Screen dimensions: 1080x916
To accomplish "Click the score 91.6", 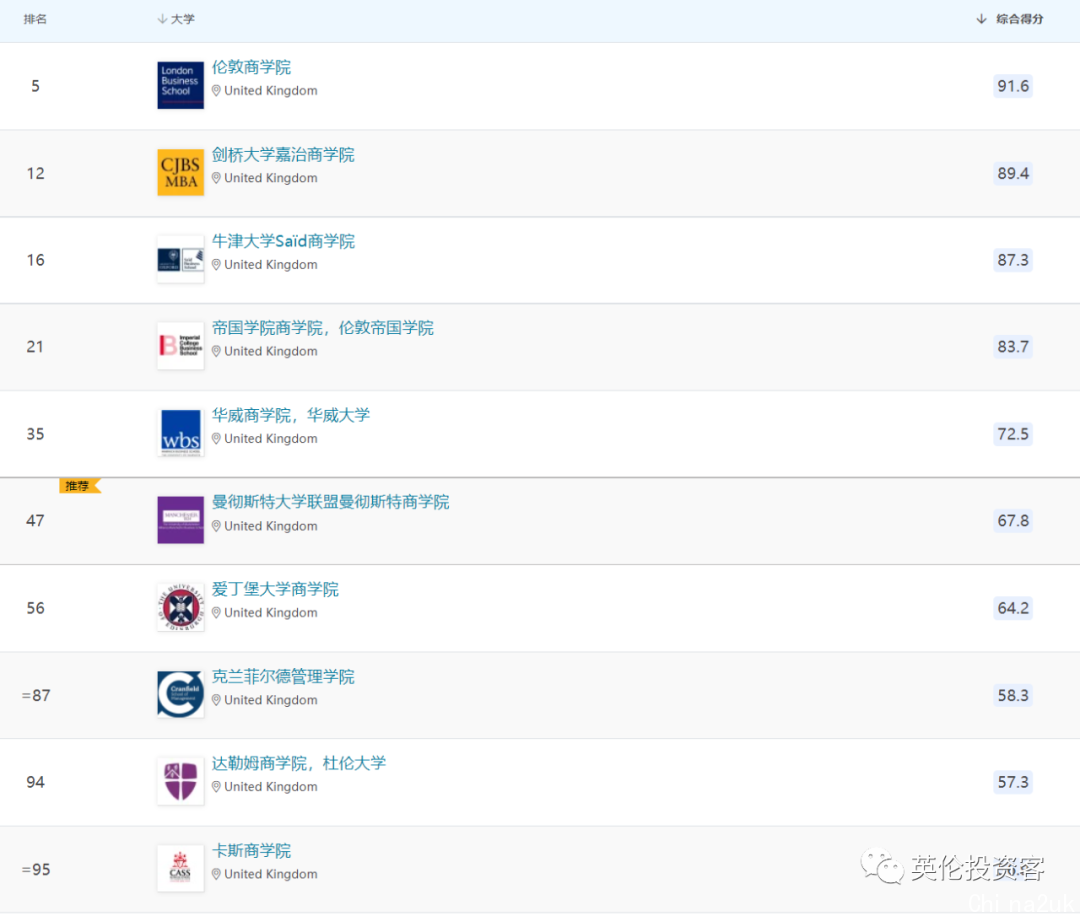I will (x=1012, y=86).
